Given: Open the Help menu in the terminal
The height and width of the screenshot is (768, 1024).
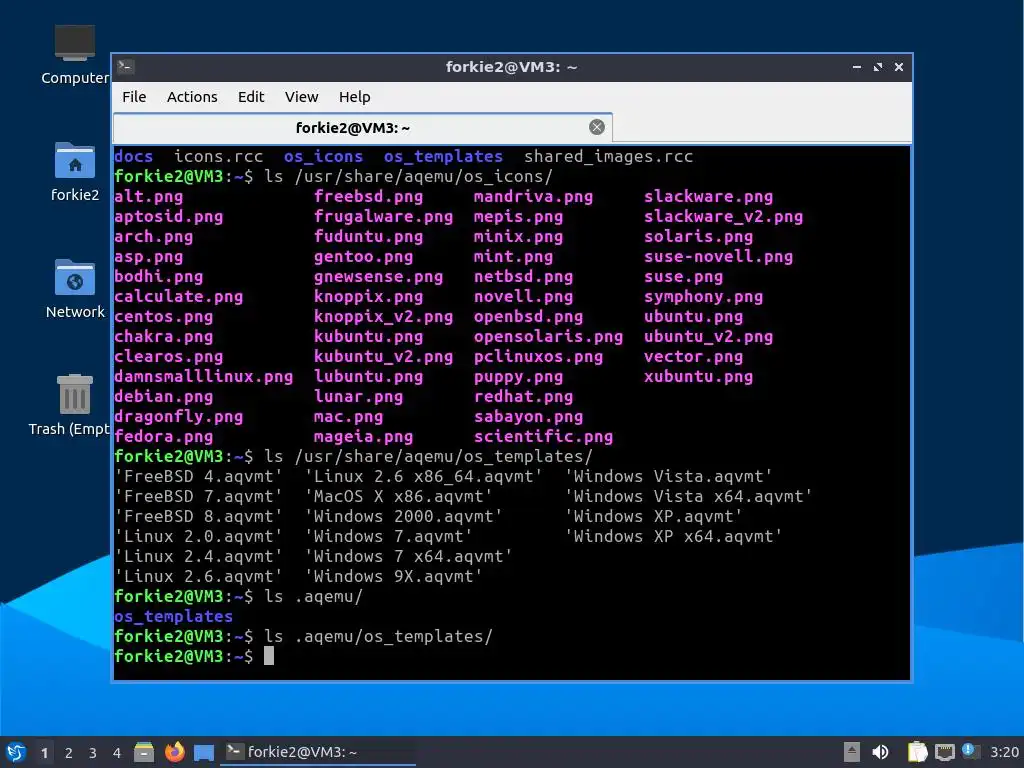Looking at the screenshot, I should click(x=355, y=97).
